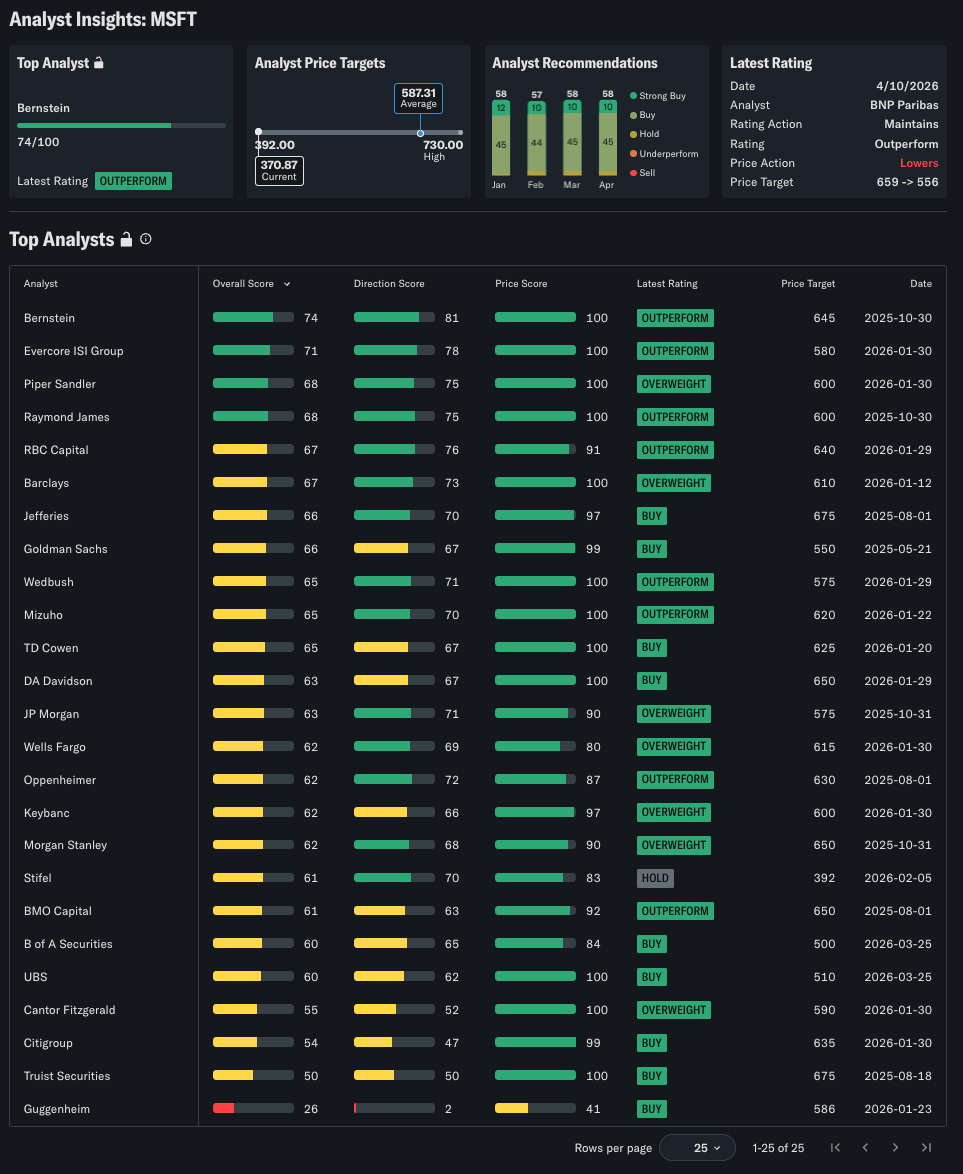Click the 730.00 High price target label

pyautogui.click(x=443, y=150)
